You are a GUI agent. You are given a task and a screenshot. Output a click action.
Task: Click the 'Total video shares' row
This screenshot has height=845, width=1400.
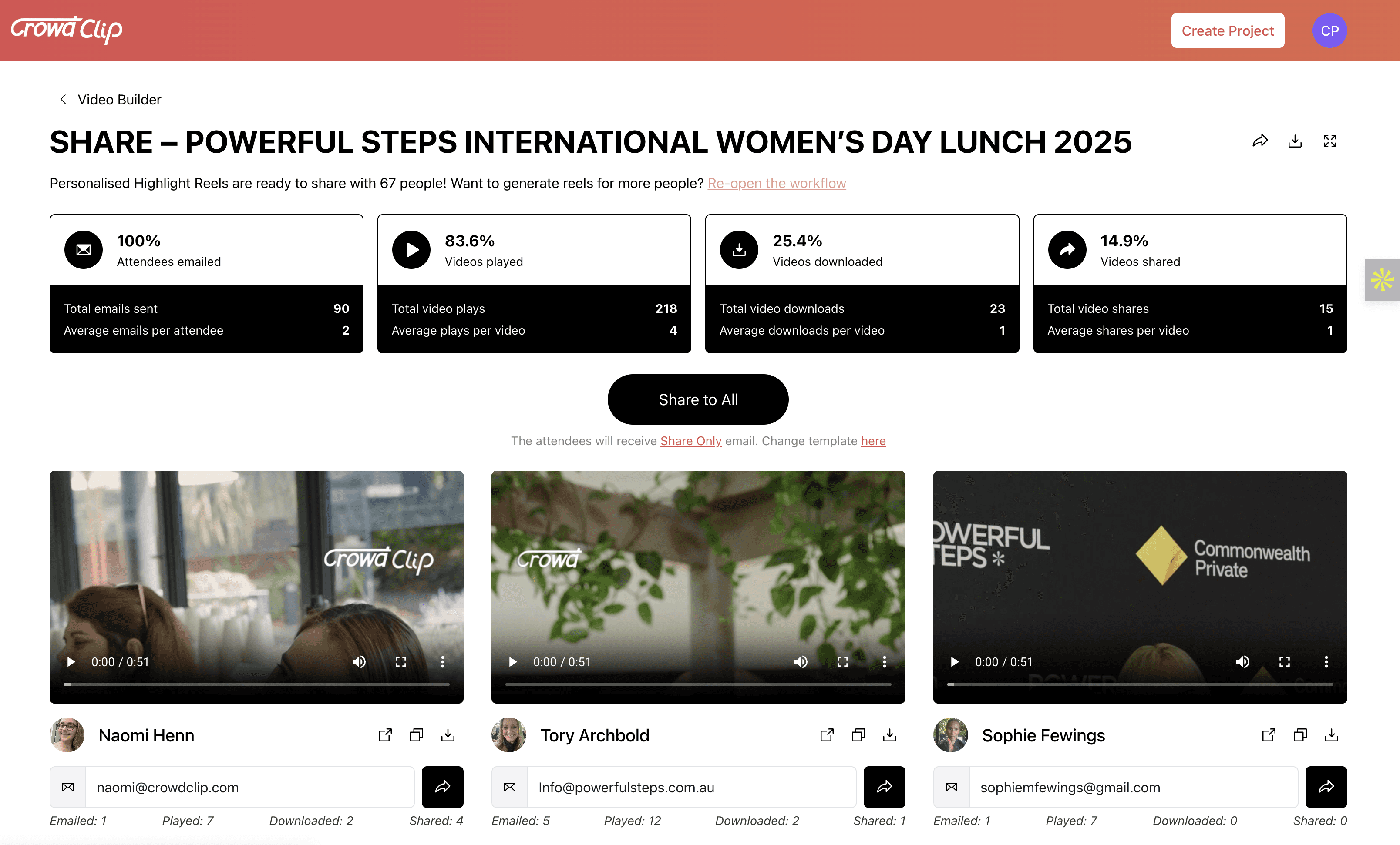1190,308
